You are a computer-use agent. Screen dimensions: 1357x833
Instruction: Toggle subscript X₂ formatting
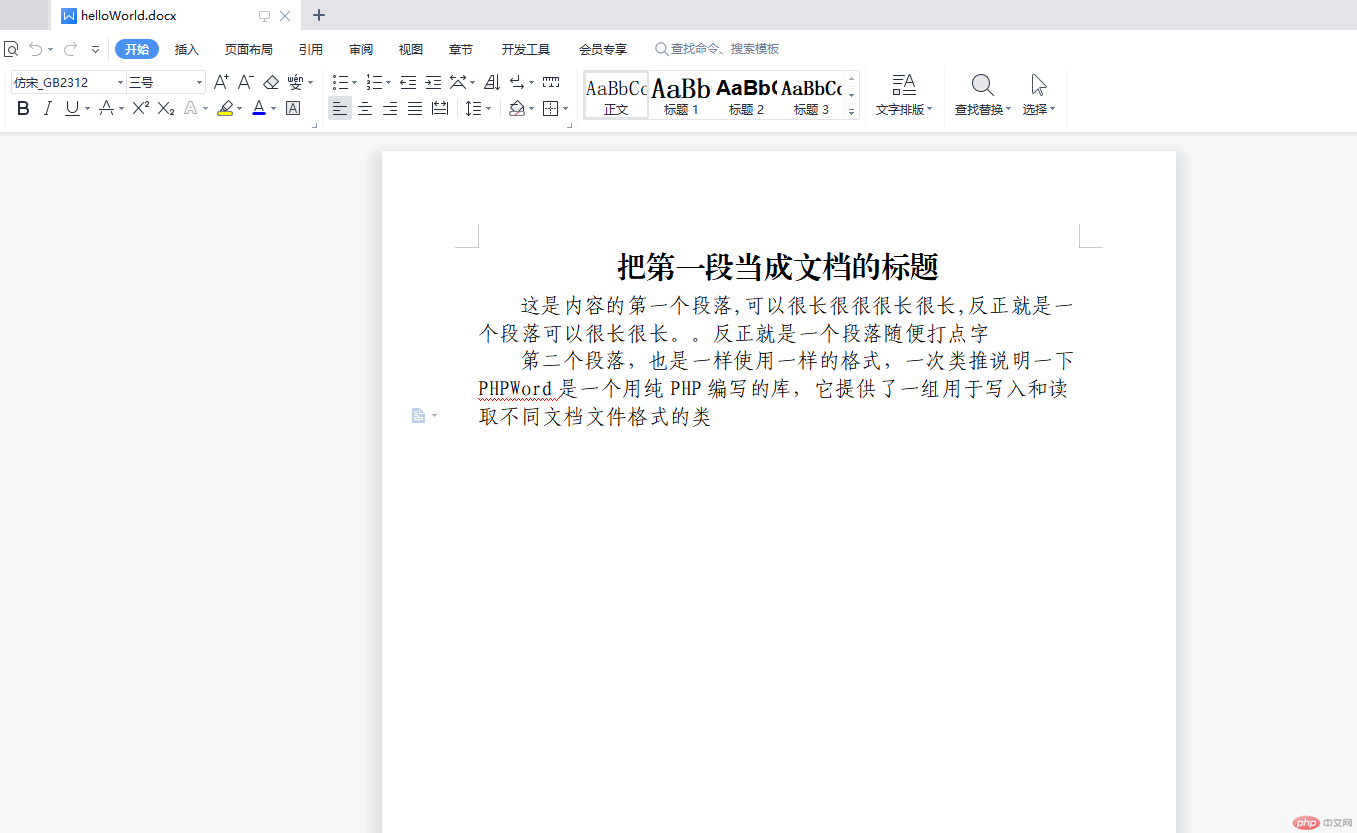coord(166,108)
